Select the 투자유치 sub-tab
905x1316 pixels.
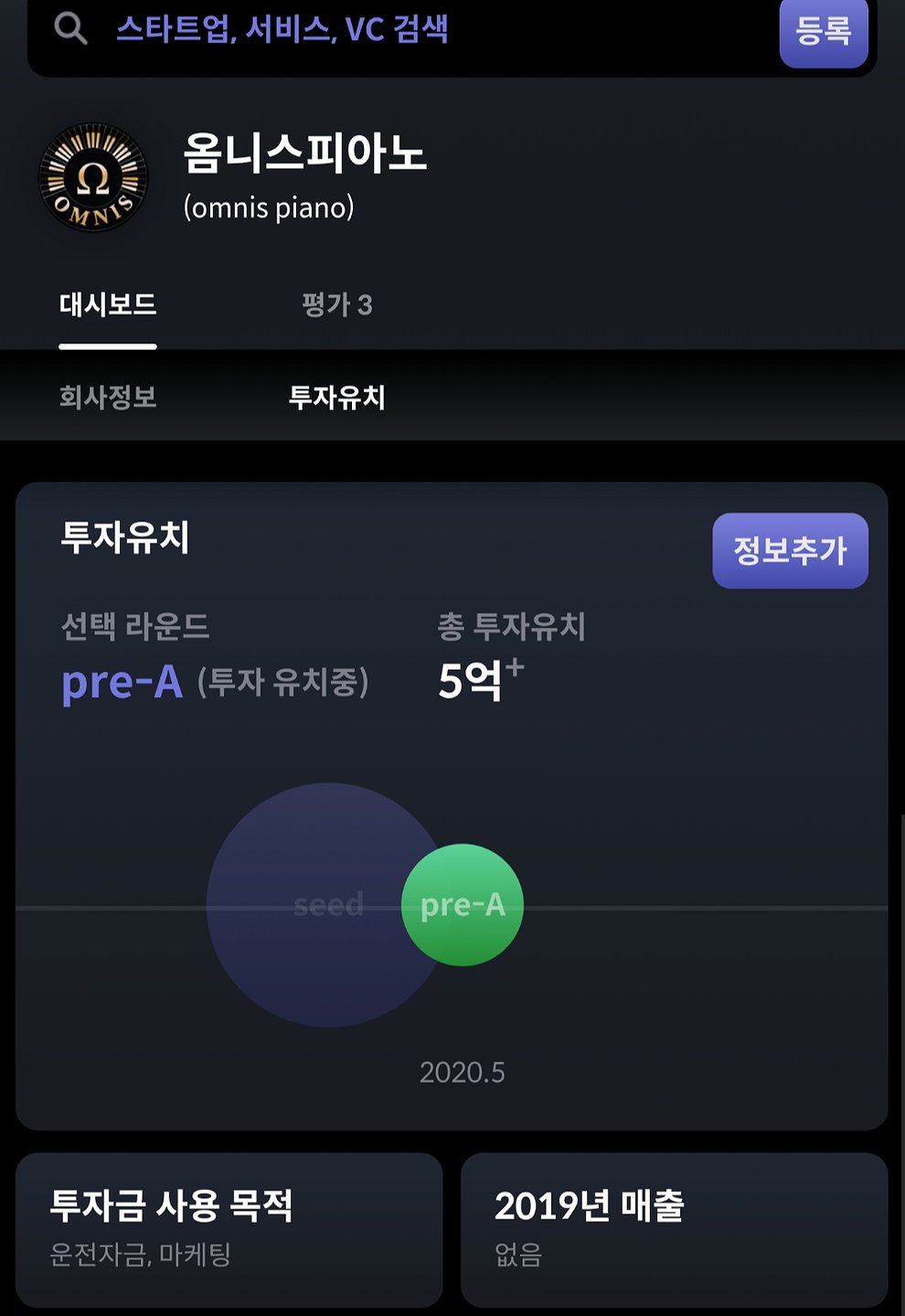(x=337, y=397)
